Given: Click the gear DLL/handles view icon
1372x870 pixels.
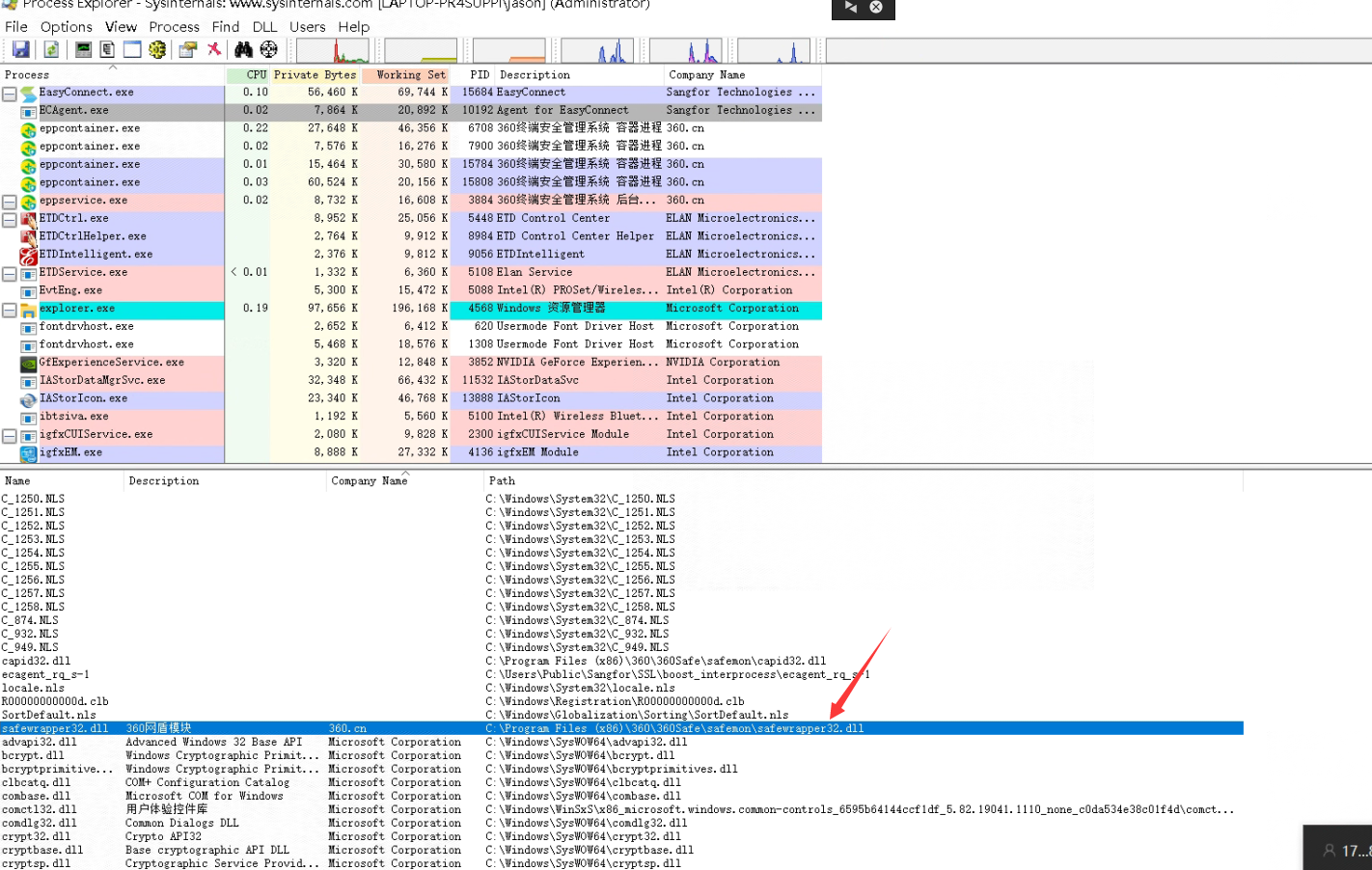Looking at the screenshot, I should click(157, 49).
